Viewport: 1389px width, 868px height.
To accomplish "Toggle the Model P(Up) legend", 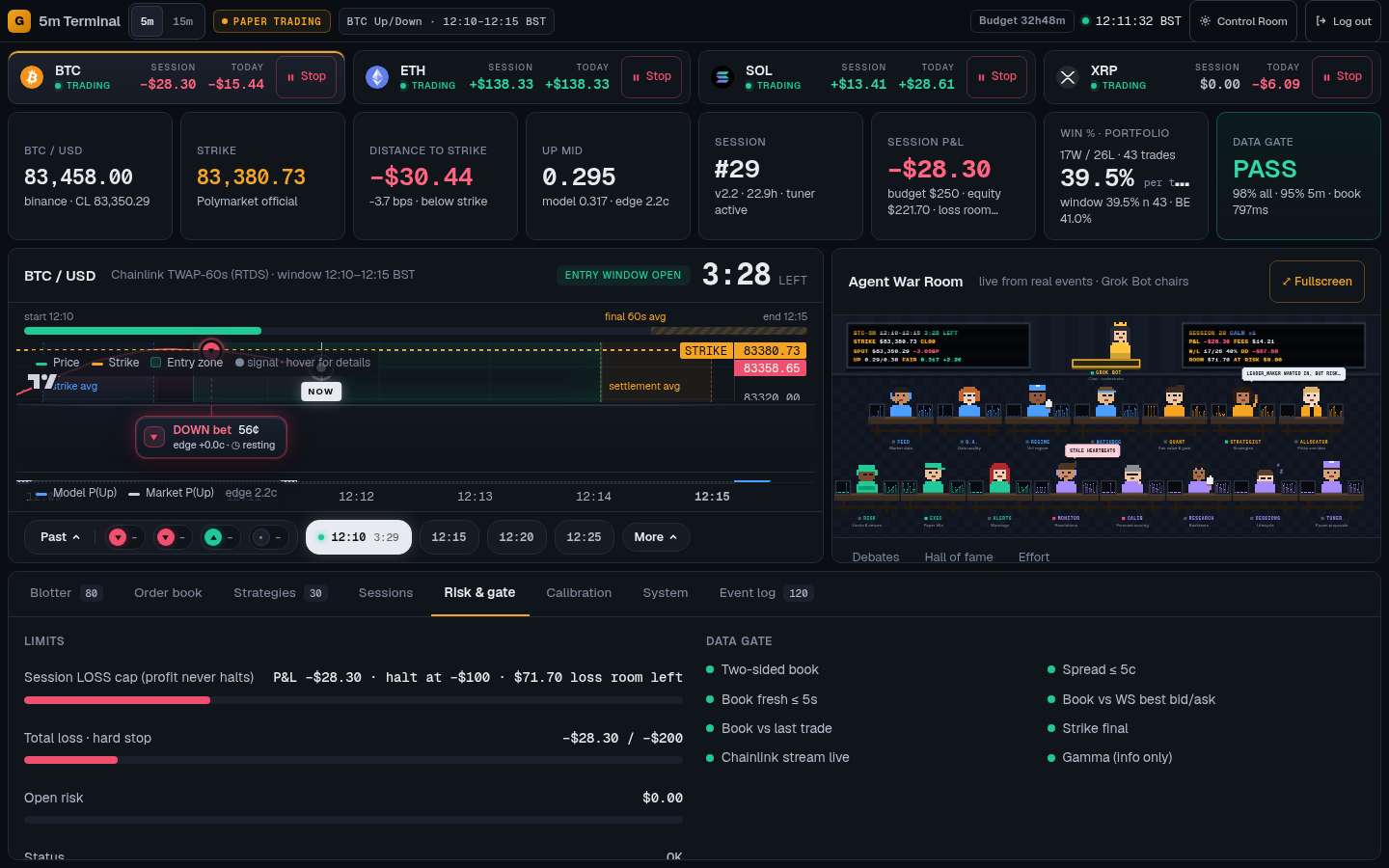I will click(76, 493).
